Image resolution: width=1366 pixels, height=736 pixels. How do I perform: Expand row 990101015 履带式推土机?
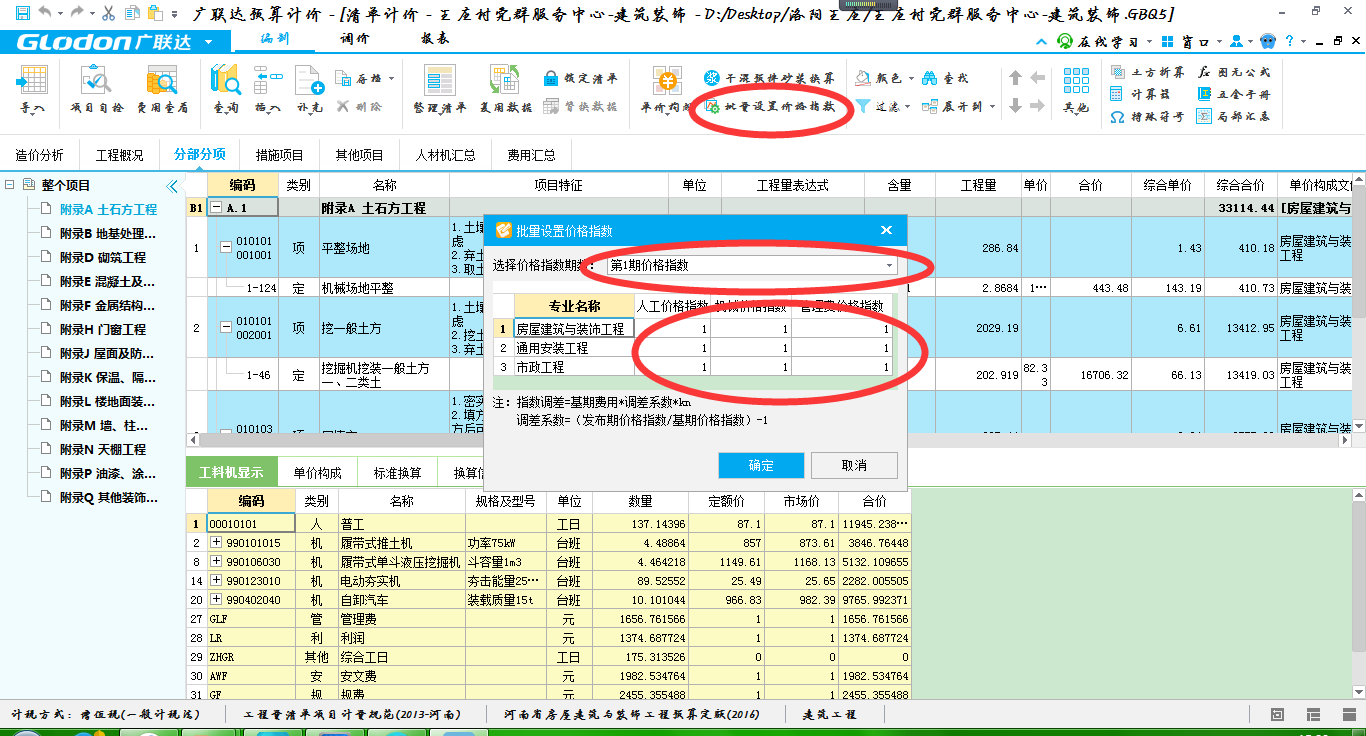click(x=216, y=543)
